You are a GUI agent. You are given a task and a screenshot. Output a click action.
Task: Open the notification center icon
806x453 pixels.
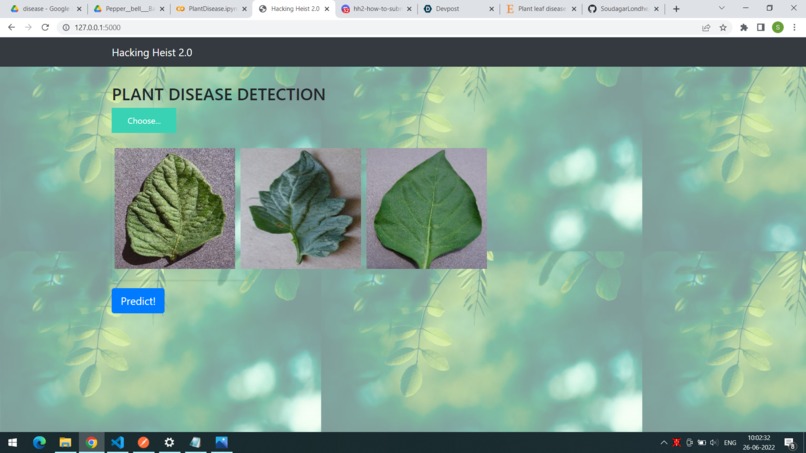tap(790, 443)
